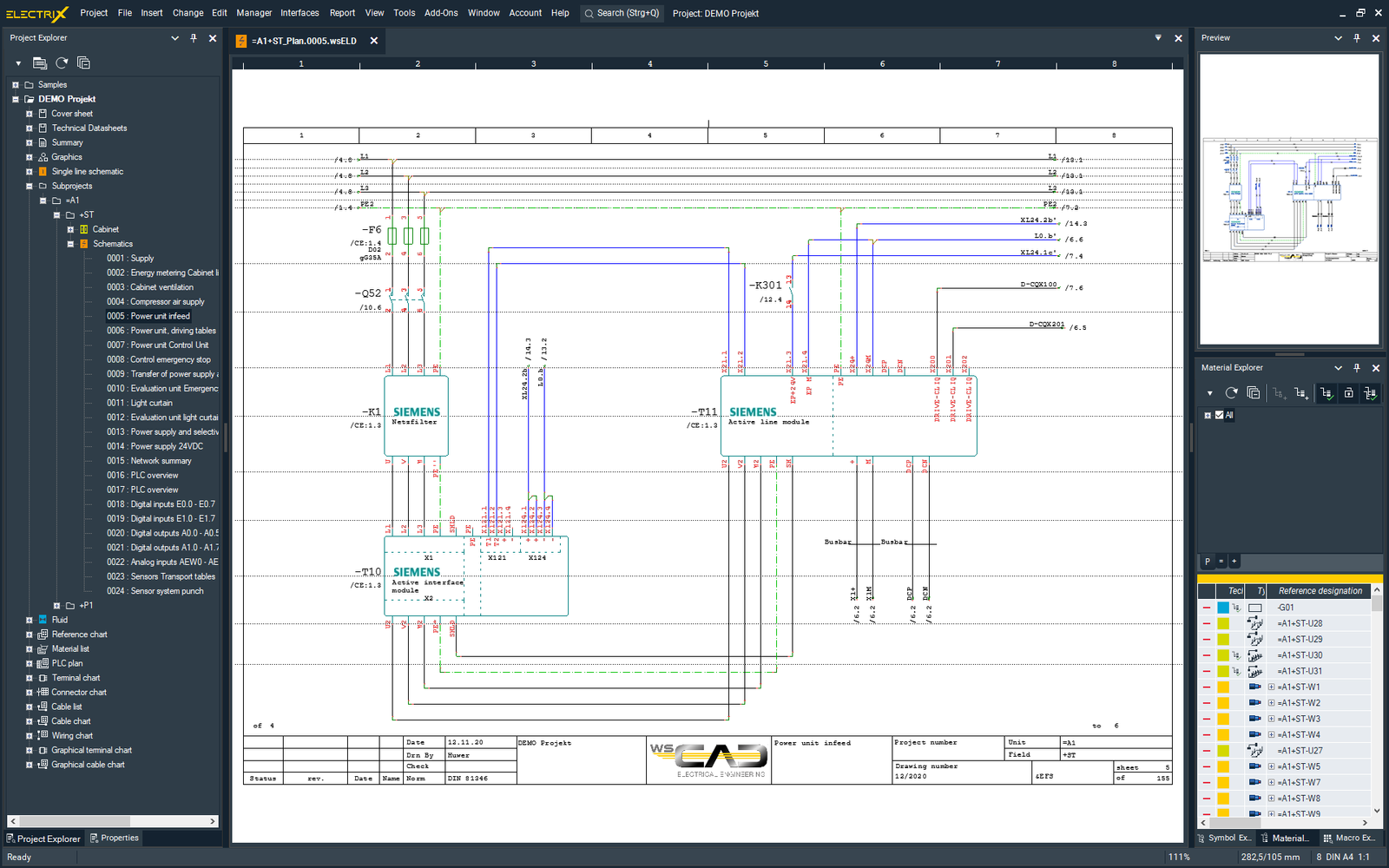Viewport: 1389px width, 868px height.
Task: Open the Add-Ons menu
Action: coord(441,13)
